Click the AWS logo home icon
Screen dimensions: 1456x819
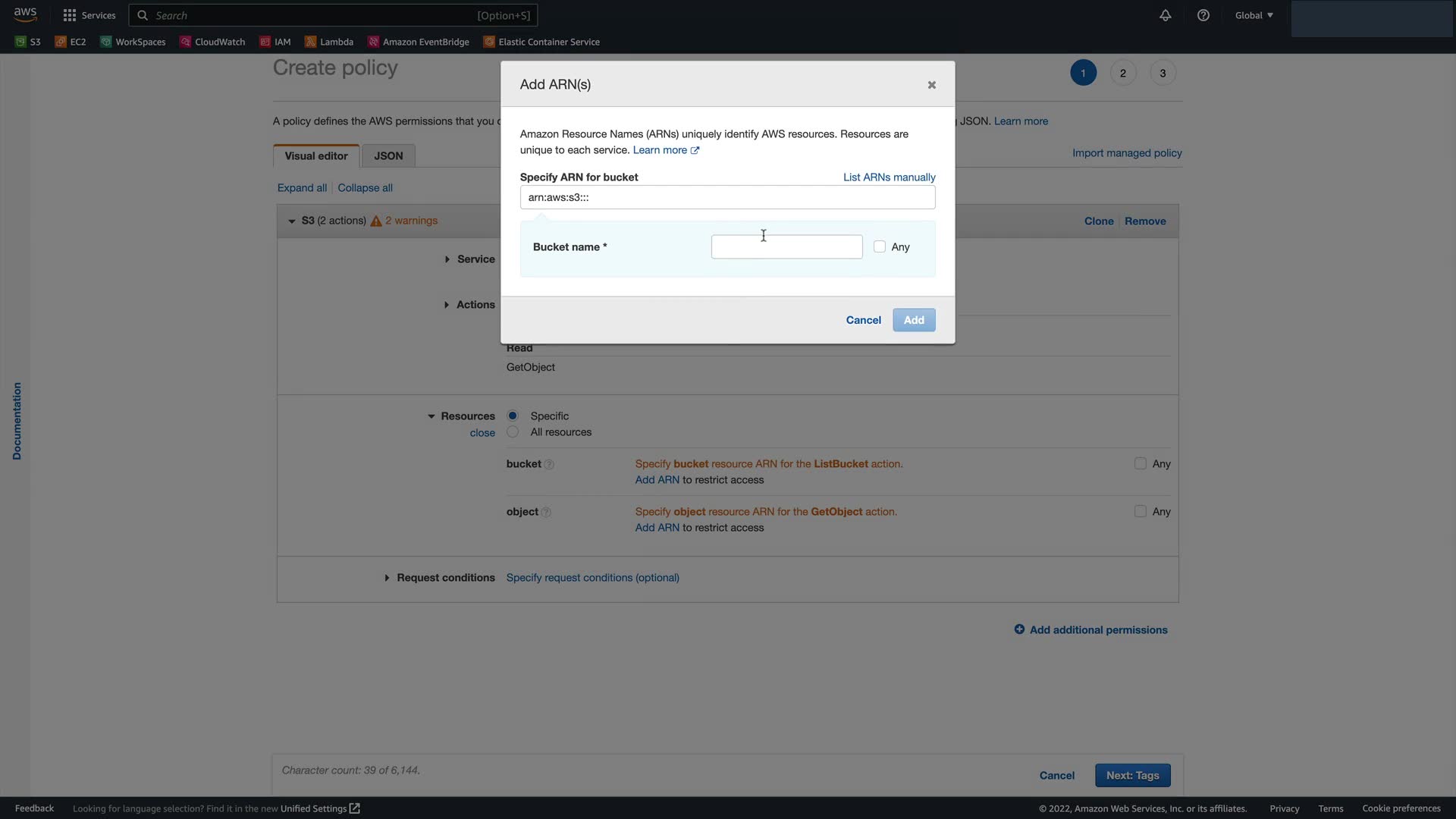pos(25,14)
